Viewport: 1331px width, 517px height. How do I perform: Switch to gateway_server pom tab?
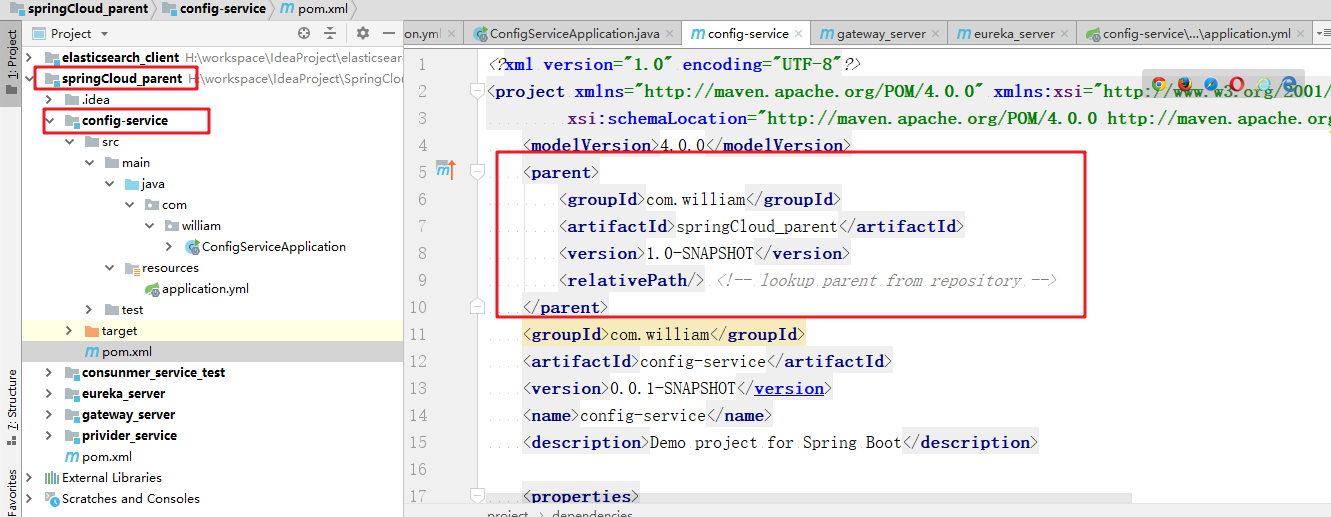(882, 33)
